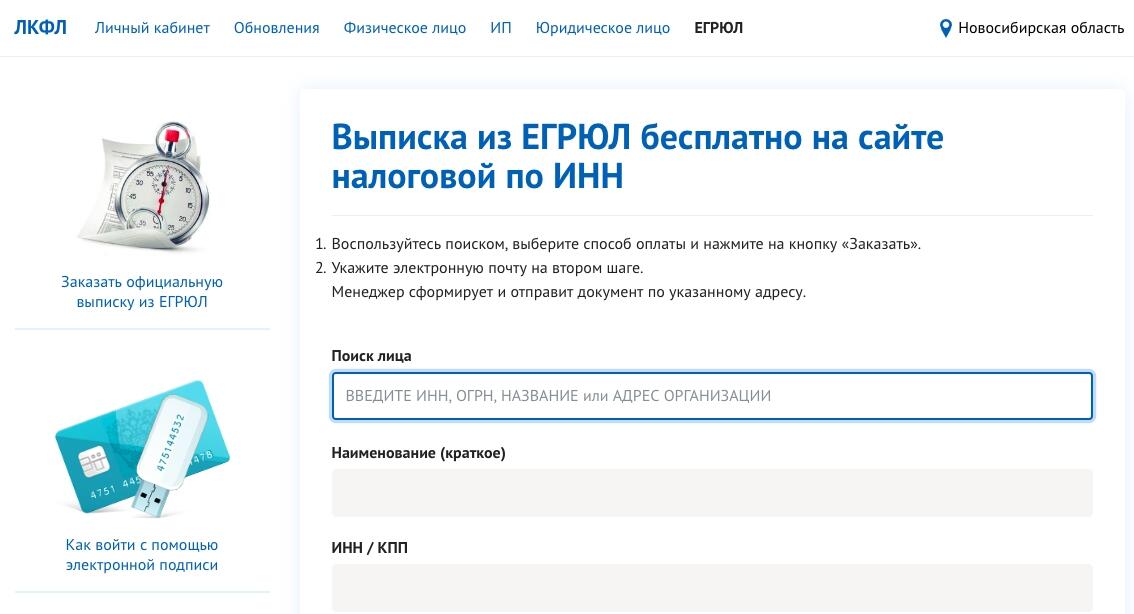Open the ИП navigation item
This screenshot has height=614, width=1134.
click(501, 28)
